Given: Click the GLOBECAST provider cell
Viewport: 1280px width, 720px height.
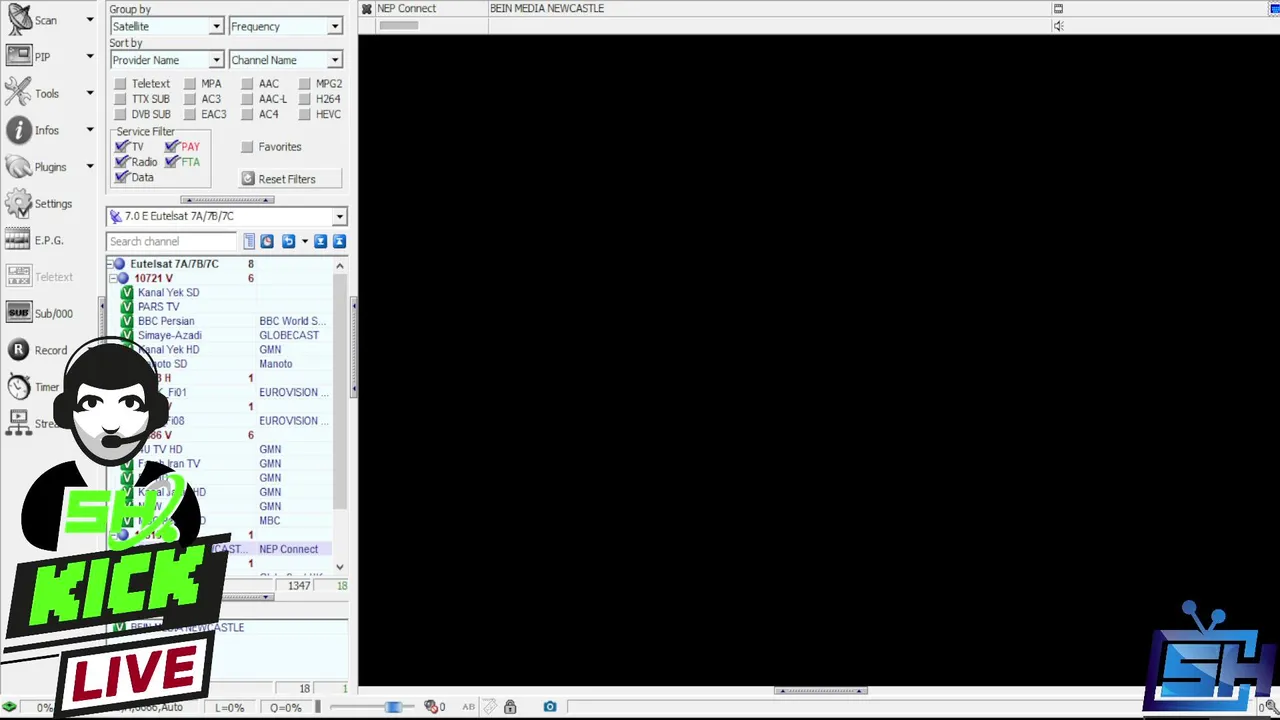Looking at the screenshot, I should pos(289,335).
